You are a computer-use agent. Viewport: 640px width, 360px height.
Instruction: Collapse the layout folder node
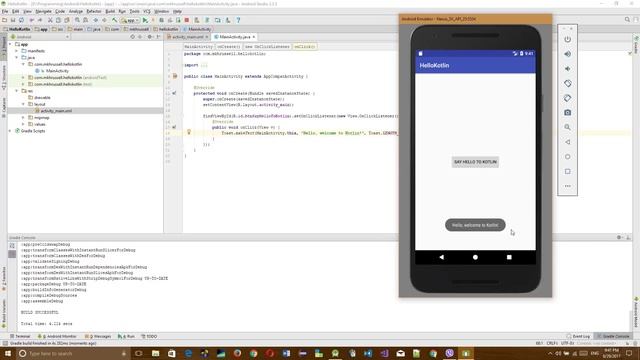click(x=23, y=104)
